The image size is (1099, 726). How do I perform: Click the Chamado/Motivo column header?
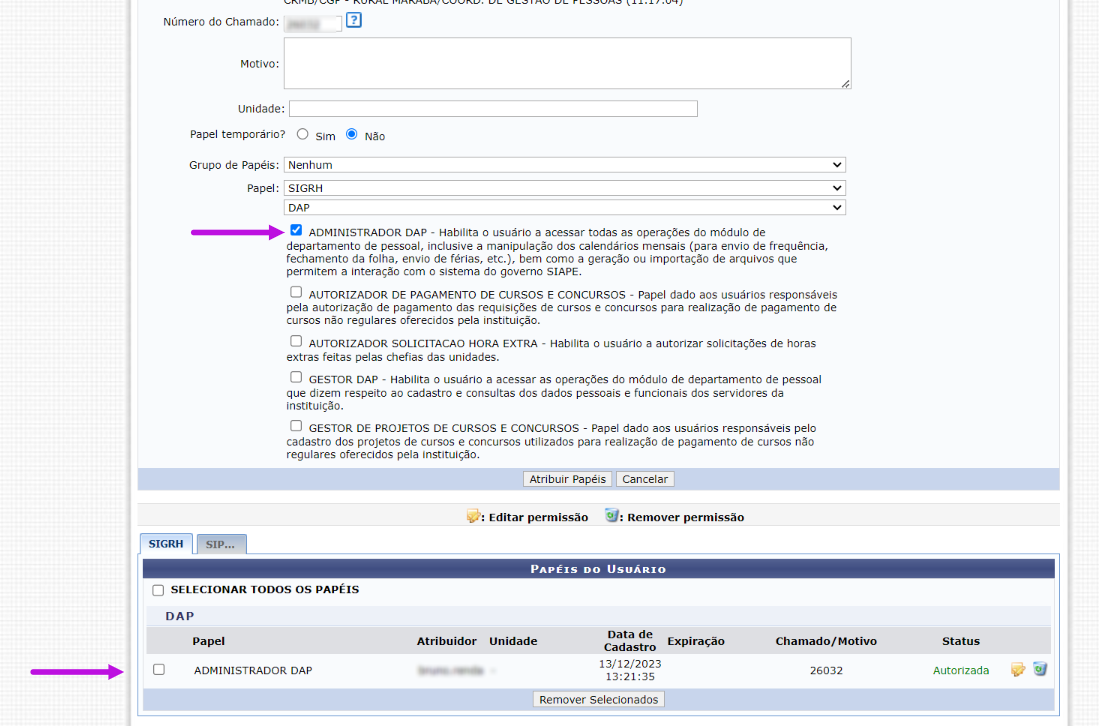pos(826,641)
